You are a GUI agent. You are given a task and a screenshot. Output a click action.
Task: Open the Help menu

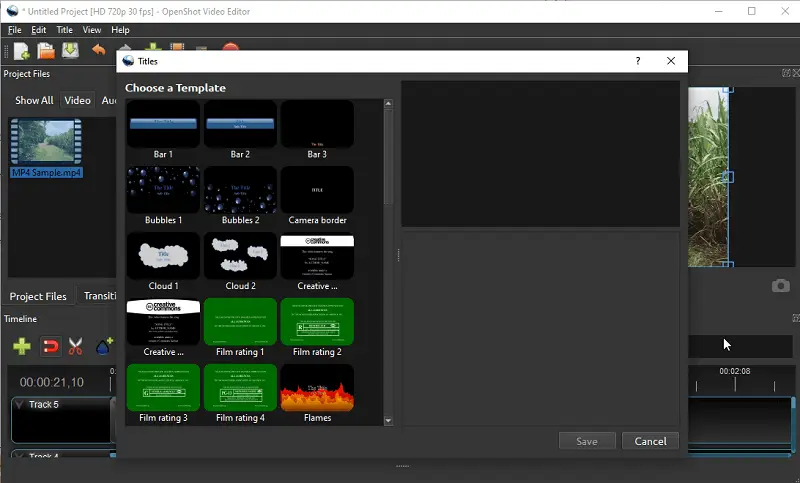pos(120,30)
